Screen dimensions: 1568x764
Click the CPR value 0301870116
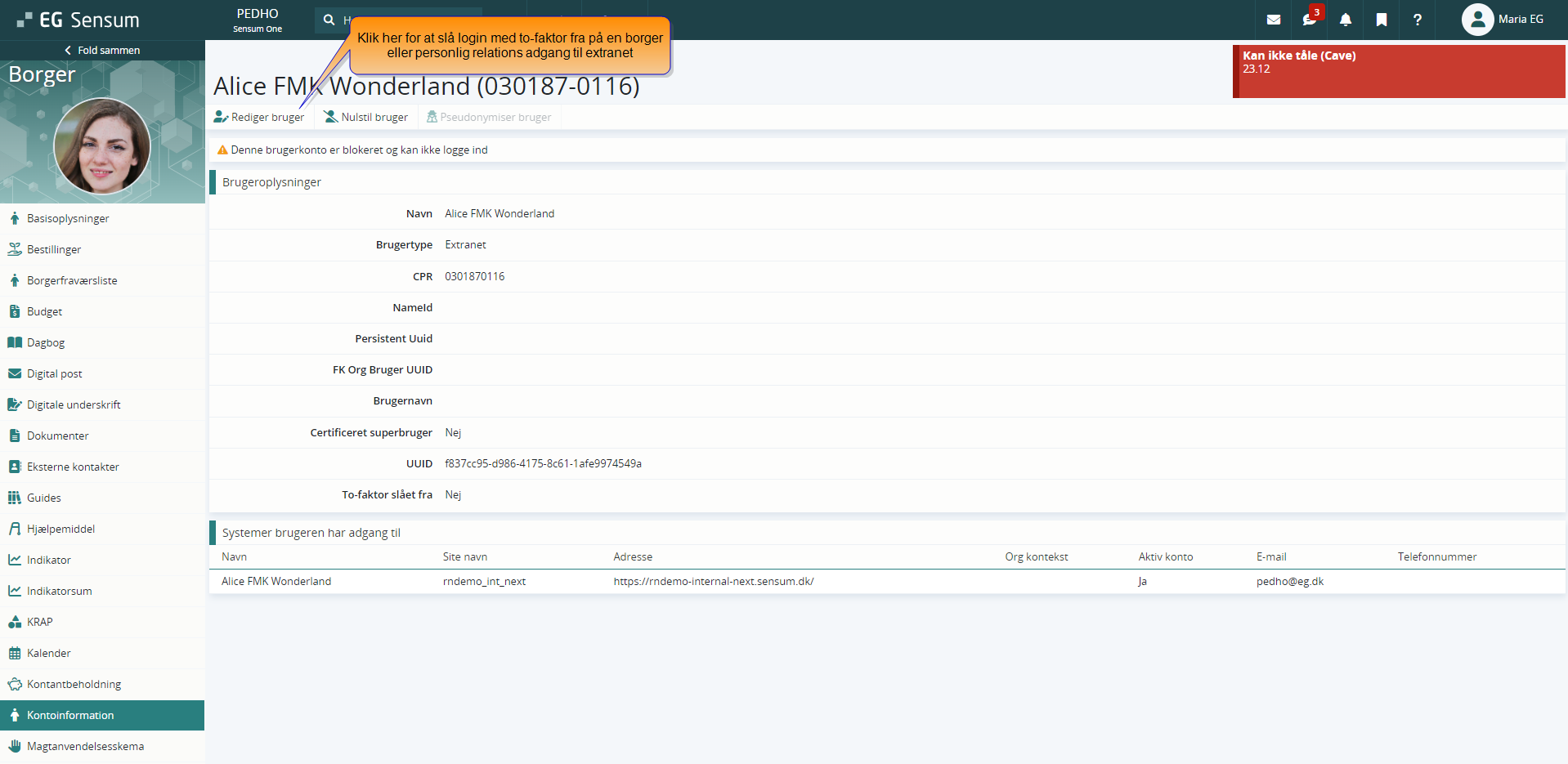(x=475, y=276)
